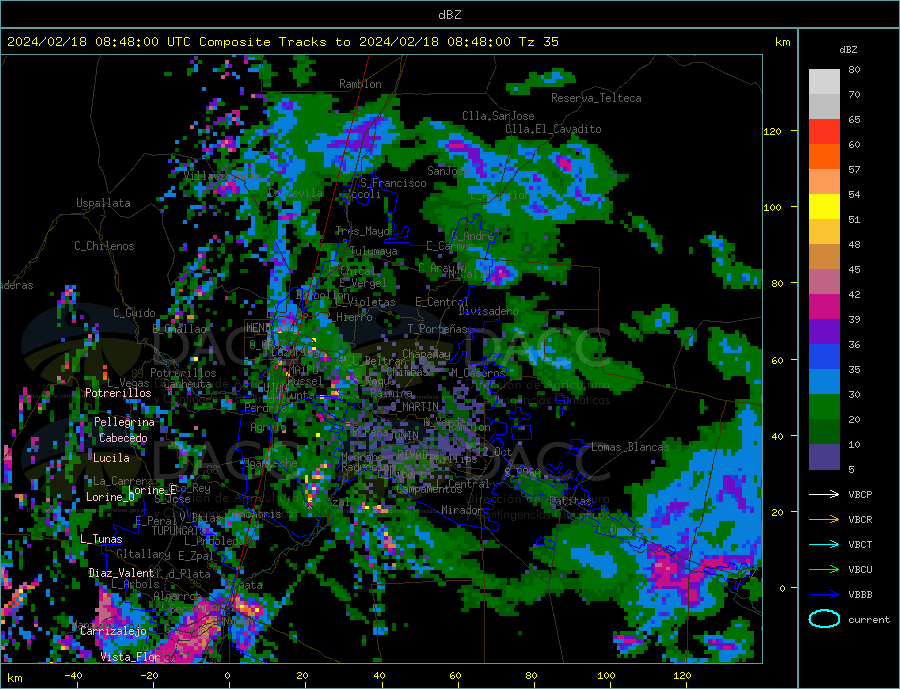This screenshot has height=689, width=900.
Task: Pick the purple swatch between 39 and 36
Action: (x=824, y=332)
